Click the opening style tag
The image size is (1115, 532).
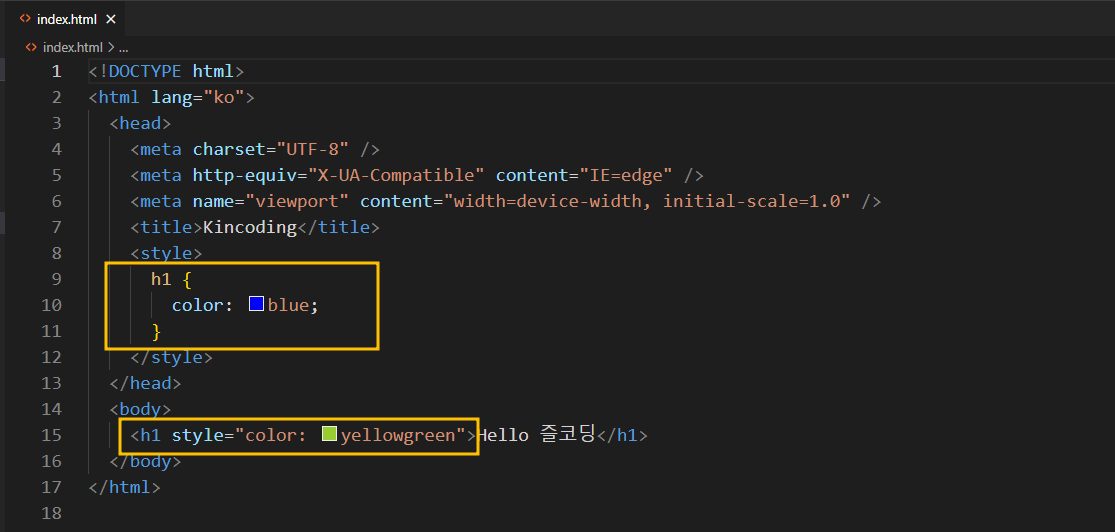(x=166, y=253)
